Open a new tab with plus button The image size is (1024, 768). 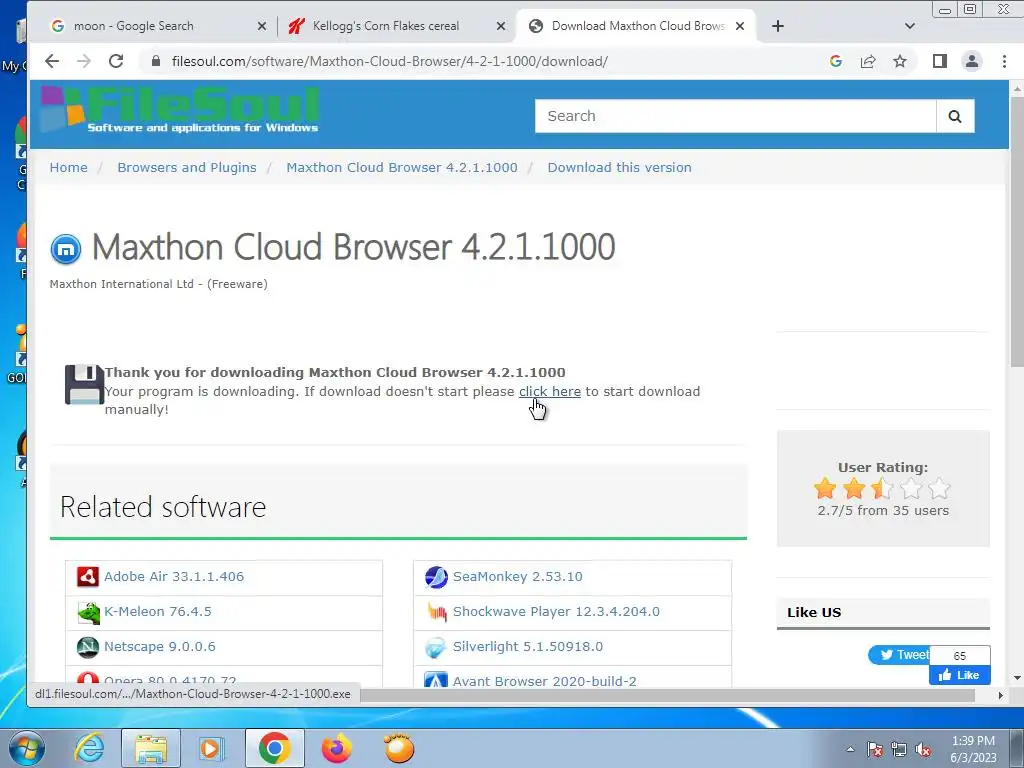[777, 26]
